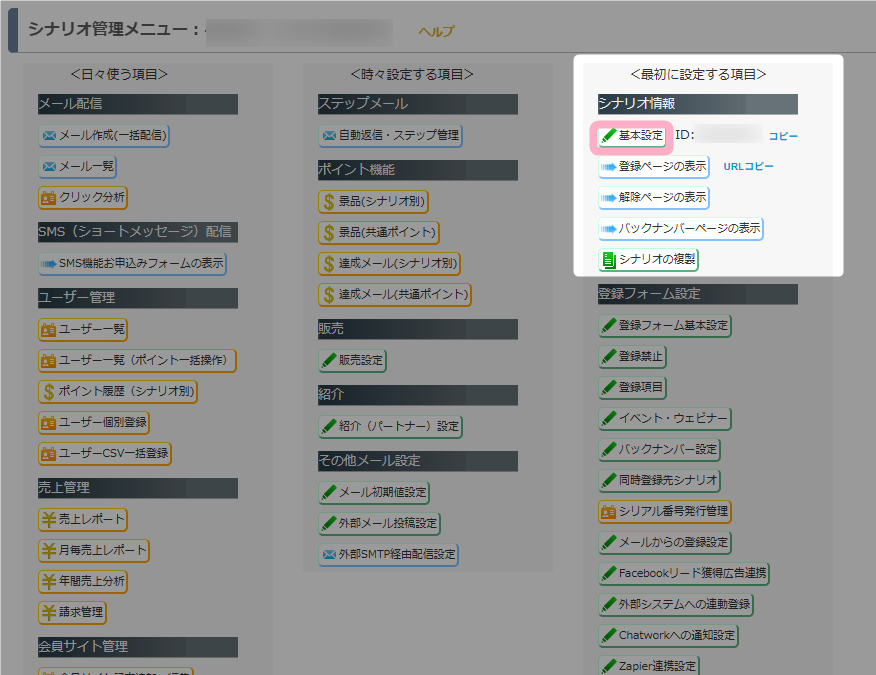Open 紹介（パートナー）設定 button

tap(390, 426)
